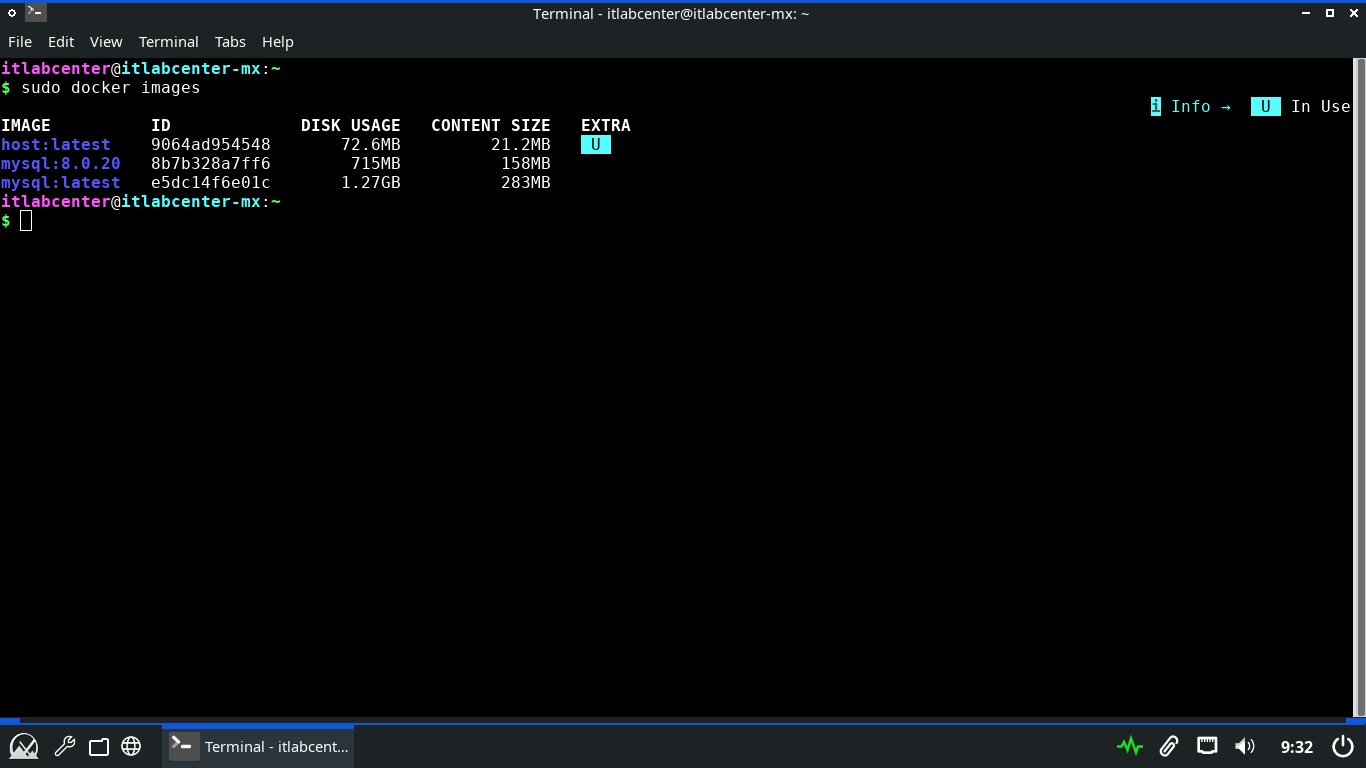Click the power/logout icon in the panel

1343,746
